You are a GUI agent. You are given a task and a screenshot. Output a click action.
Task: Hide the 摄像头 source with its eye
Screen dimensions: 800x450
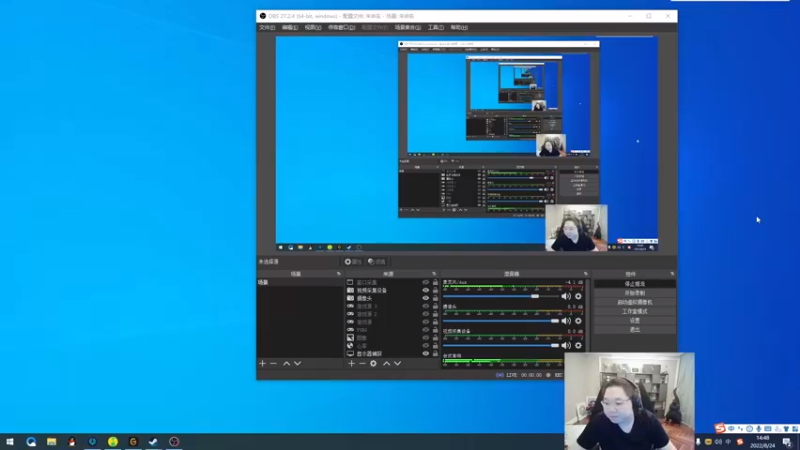[x=426, y=298]
